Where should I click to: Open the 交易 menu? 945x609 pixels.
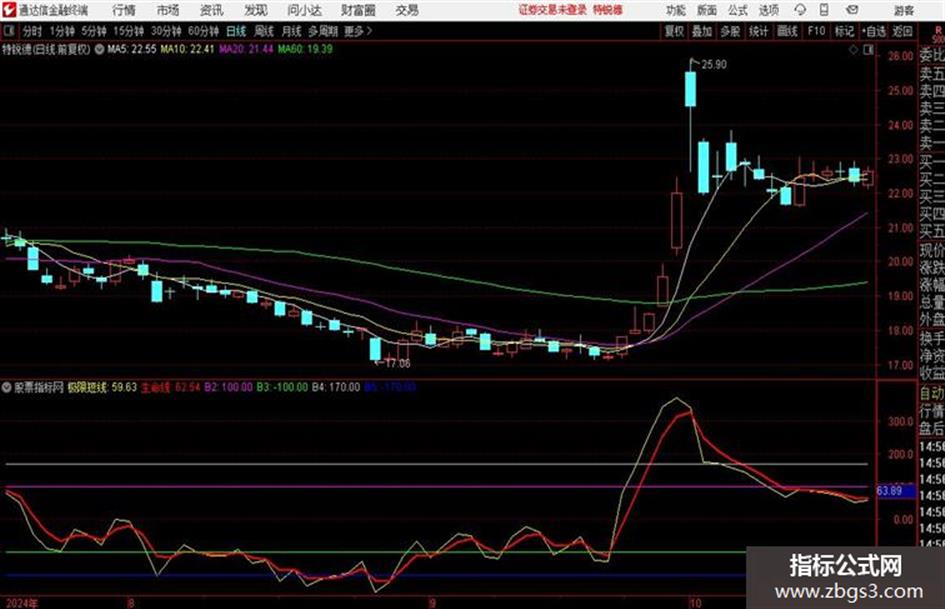(407, 10)
